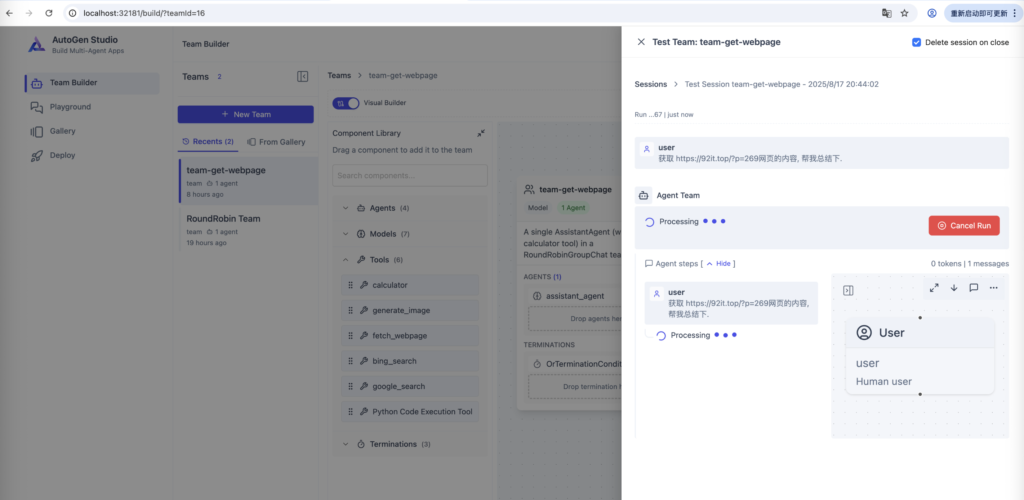The height and width of the screenshot is (500, 1024).
Task: Expand the Terminations (3) section
Action: tap(409, 444)
